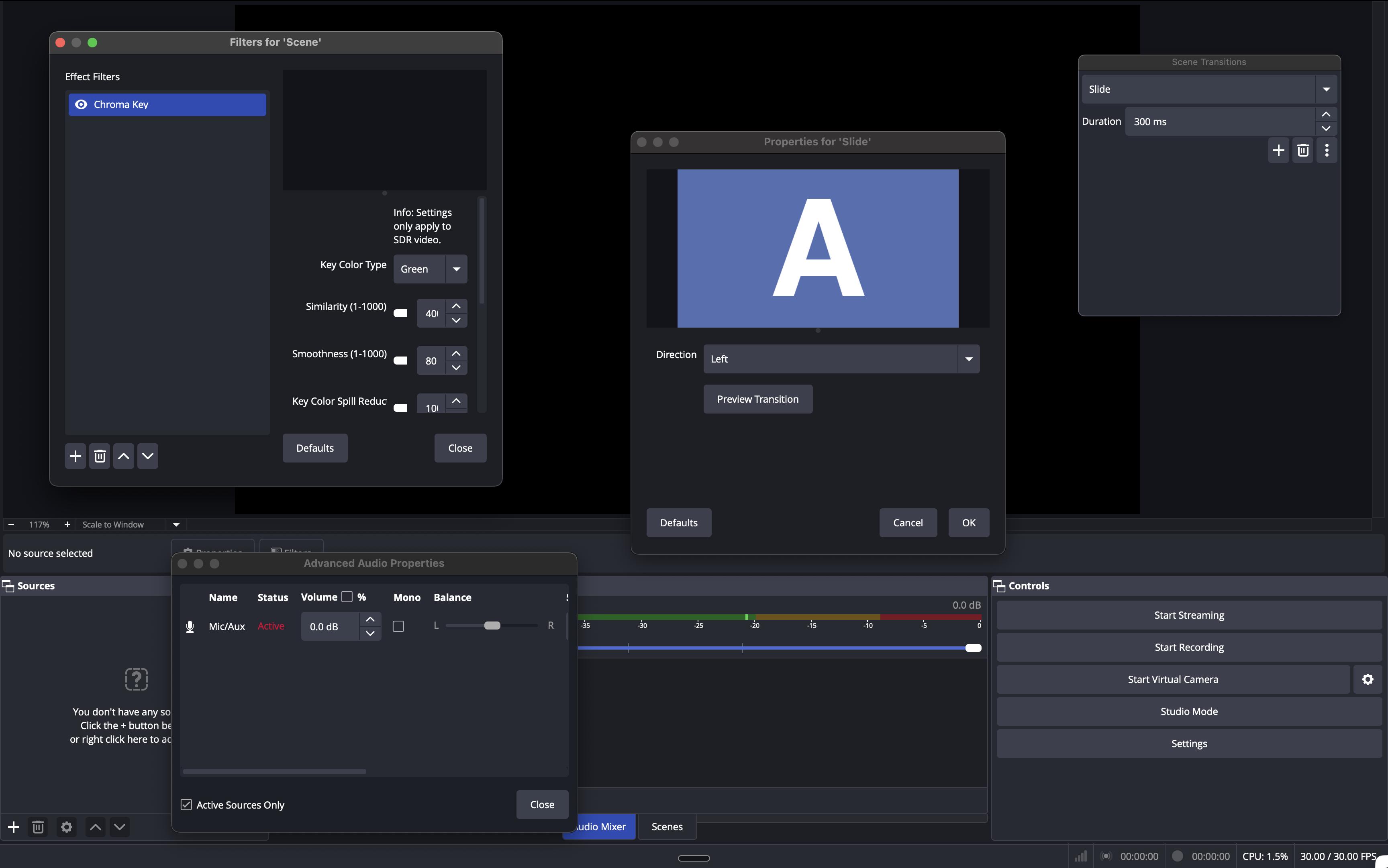Confirm Slide properties with OK
Image resolution: width=1388 pixels, height=868 pixels.
[x=969, y=522]
